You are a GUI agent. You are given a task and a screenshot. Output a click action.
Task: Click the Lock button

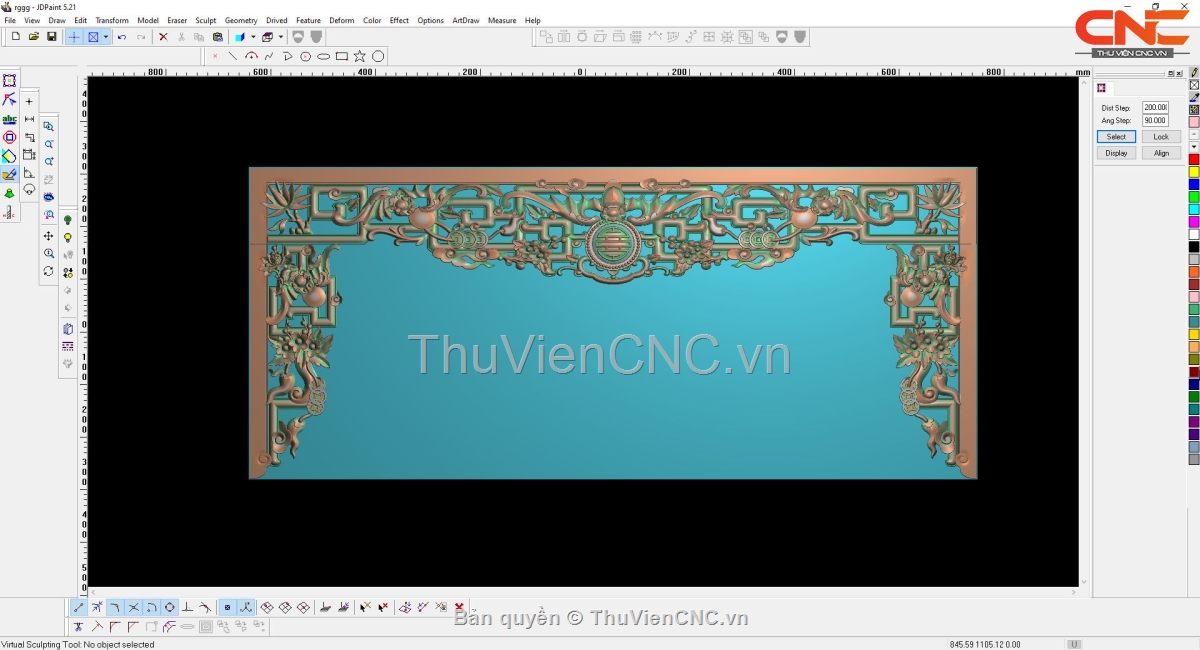click(x=1160, y=137)
